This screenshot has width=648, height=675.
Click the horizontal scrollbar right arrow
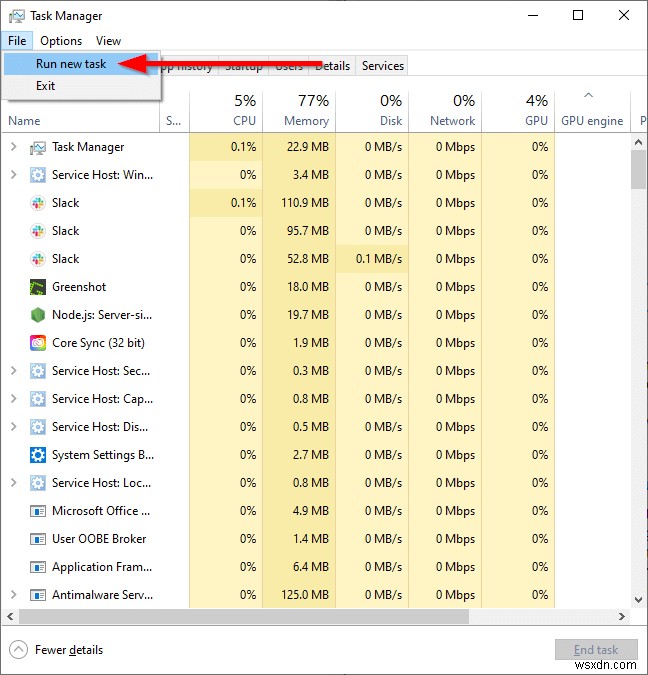point(622,616)
